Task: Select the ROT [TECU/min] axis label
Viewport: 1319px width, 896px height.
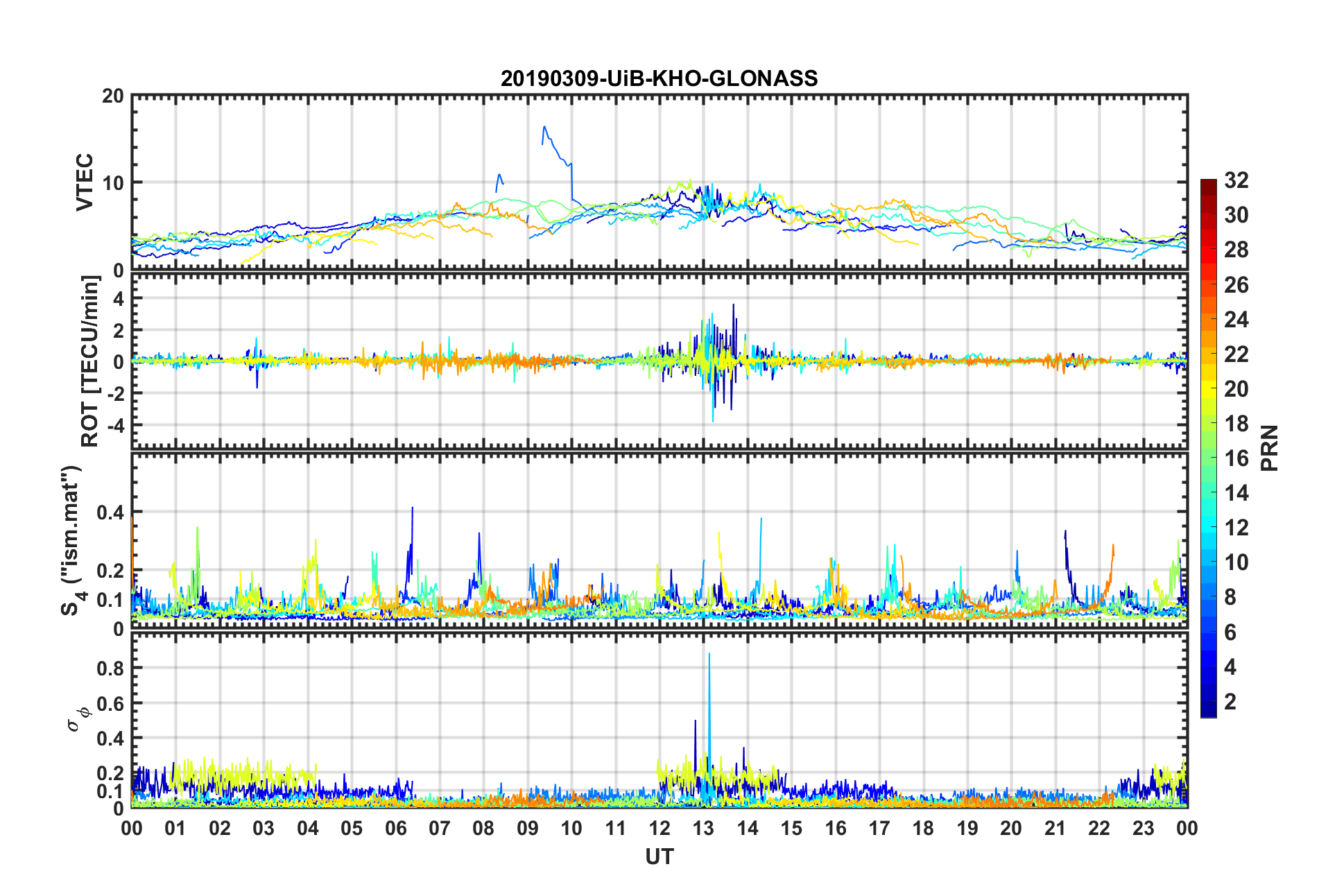Action: pyautogui.click(x=90, y=361)
